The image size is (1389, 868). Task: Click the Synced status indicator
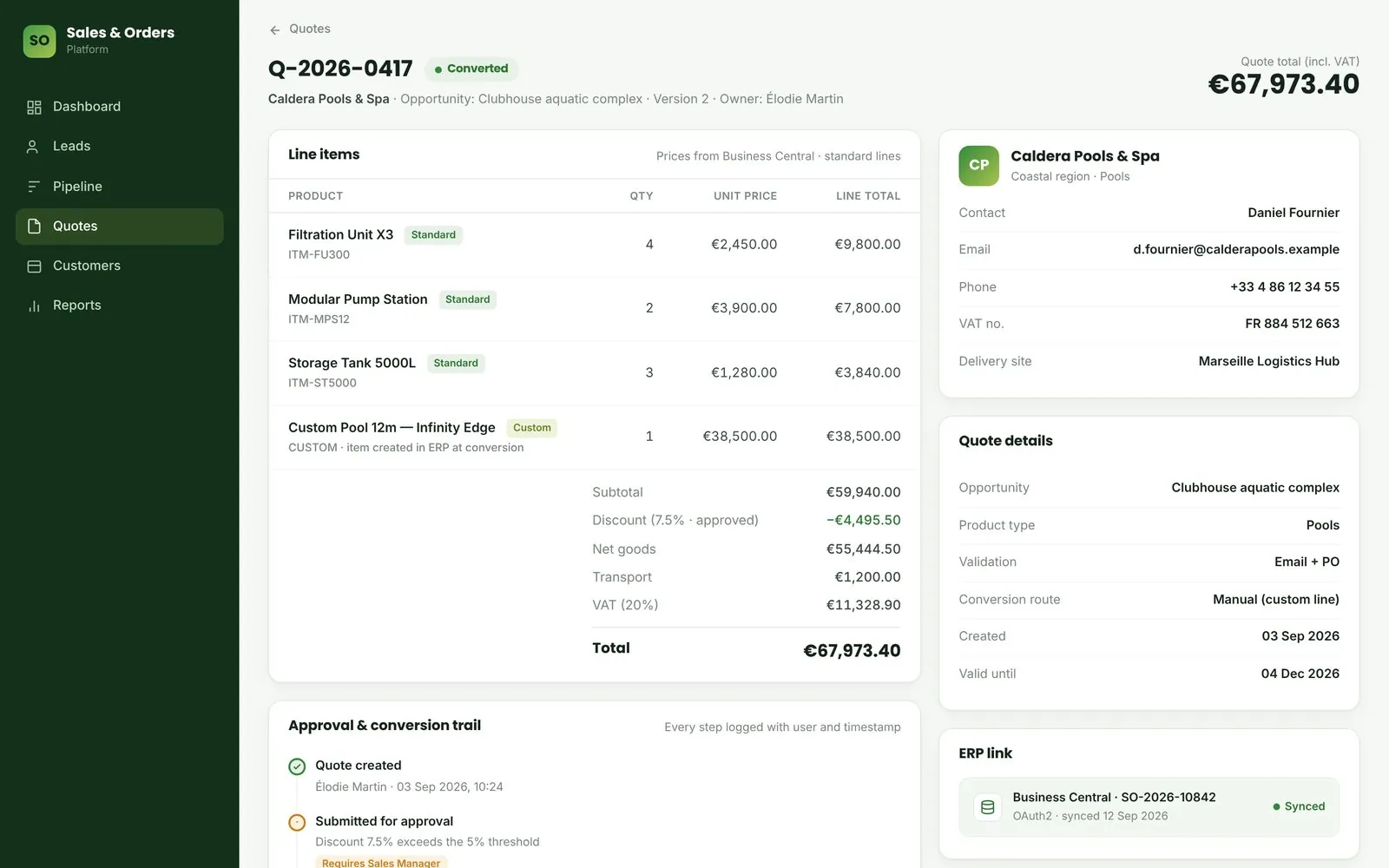click(1299, 806)
